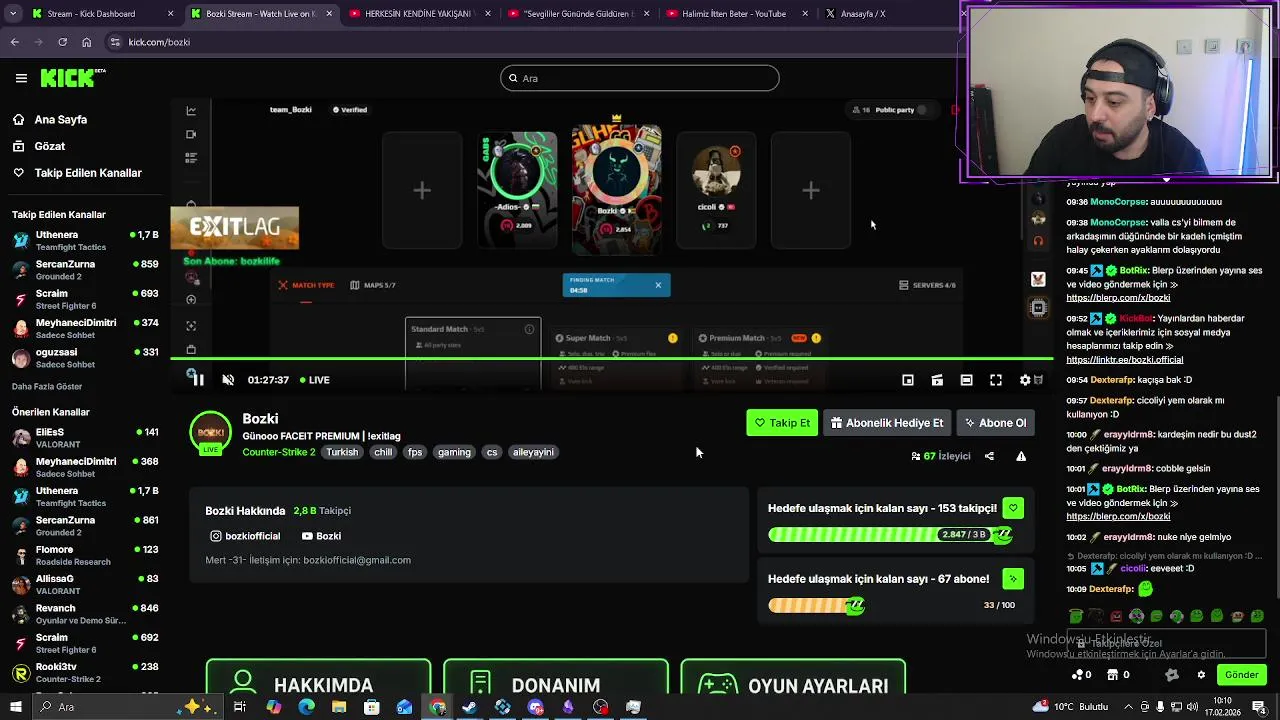Viewport: 1280px width, 720px height.
Task: Open DONANIM panel
Action: tap(555, 677)
